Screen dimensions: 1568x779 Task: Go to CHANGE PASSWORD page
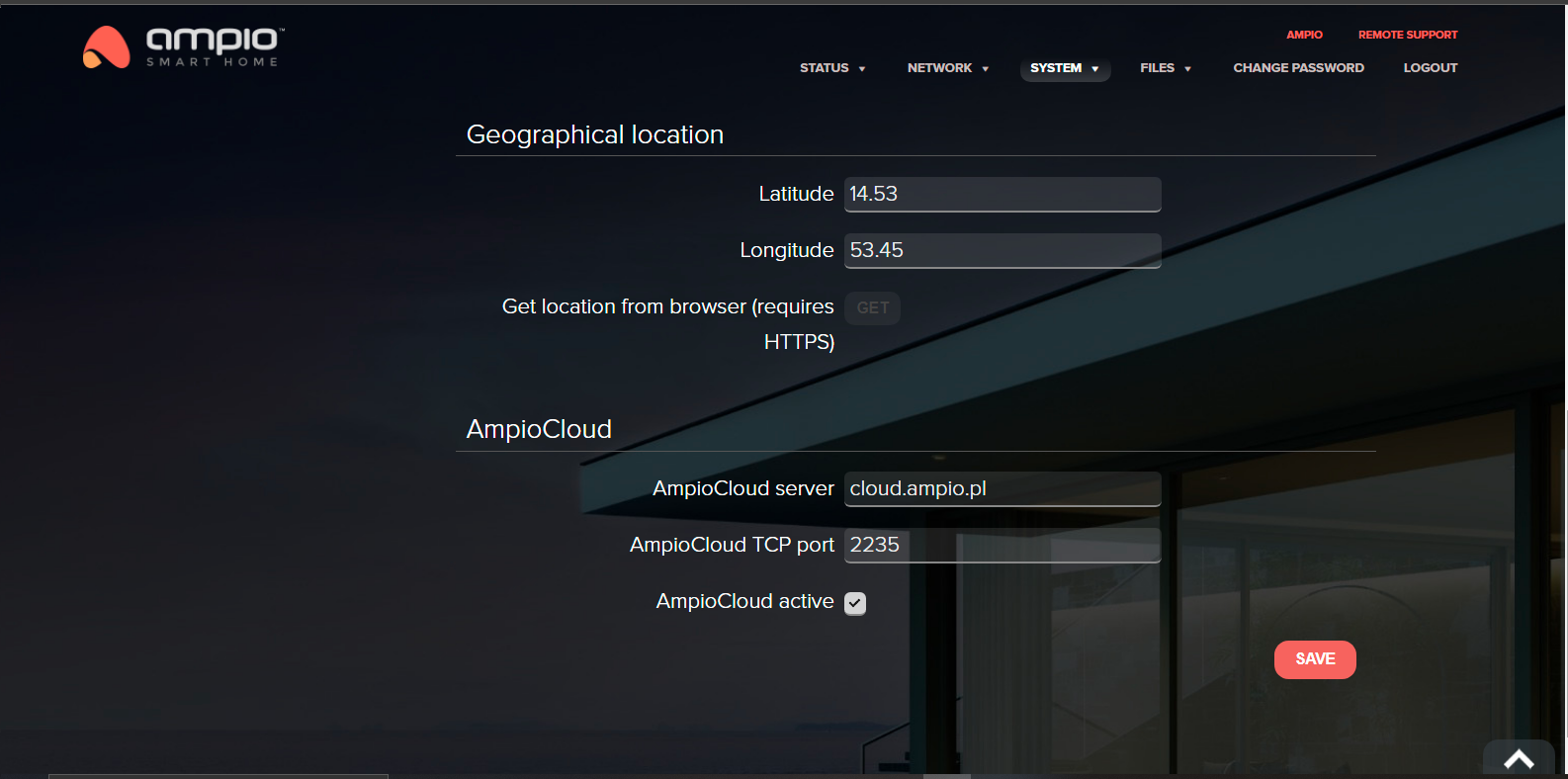pos(1298,68)
